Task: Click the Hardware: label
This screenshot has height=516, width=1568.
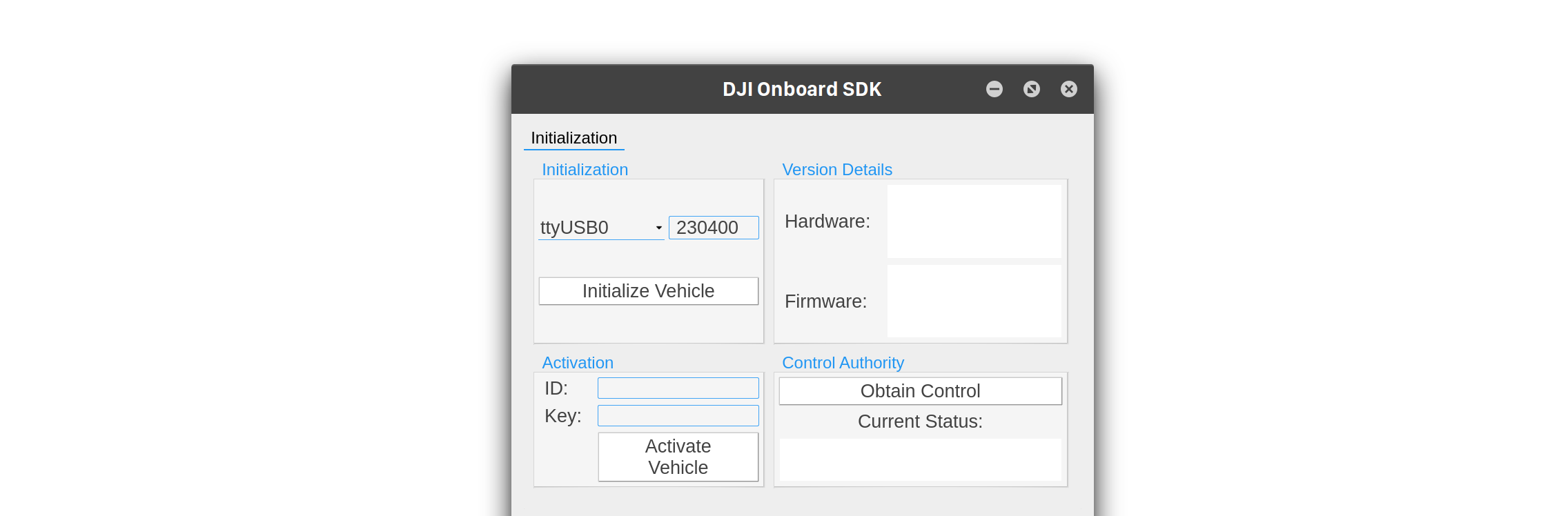Action: coord(827,221)
